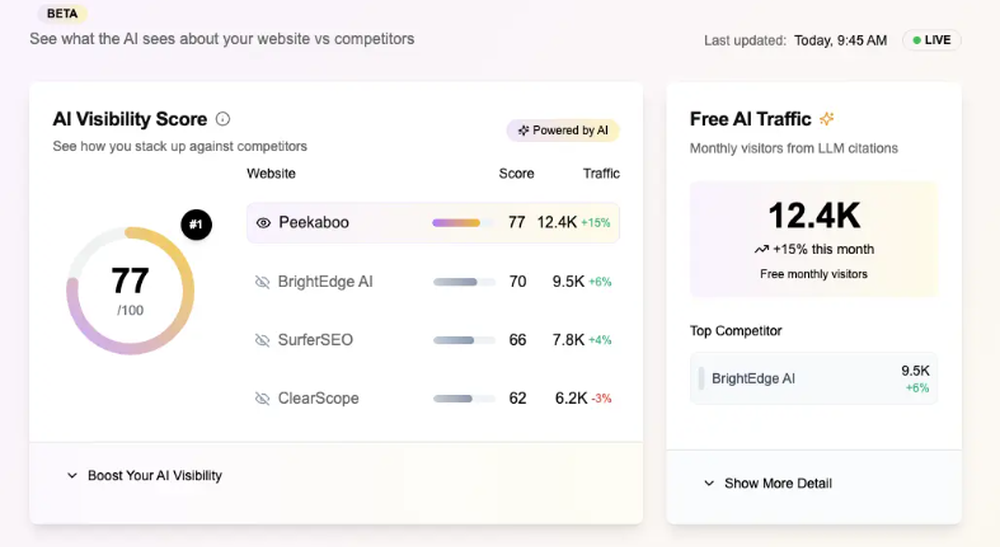Click the info icon beside AI Visibility Score
1000x547 pixels.
(223, 119)
